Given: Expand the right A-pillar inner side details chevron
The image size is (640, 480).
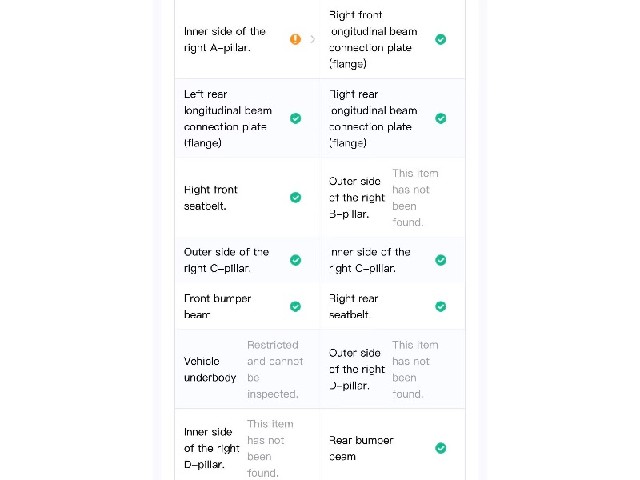Looking at the screenshot, I should 313,39.
